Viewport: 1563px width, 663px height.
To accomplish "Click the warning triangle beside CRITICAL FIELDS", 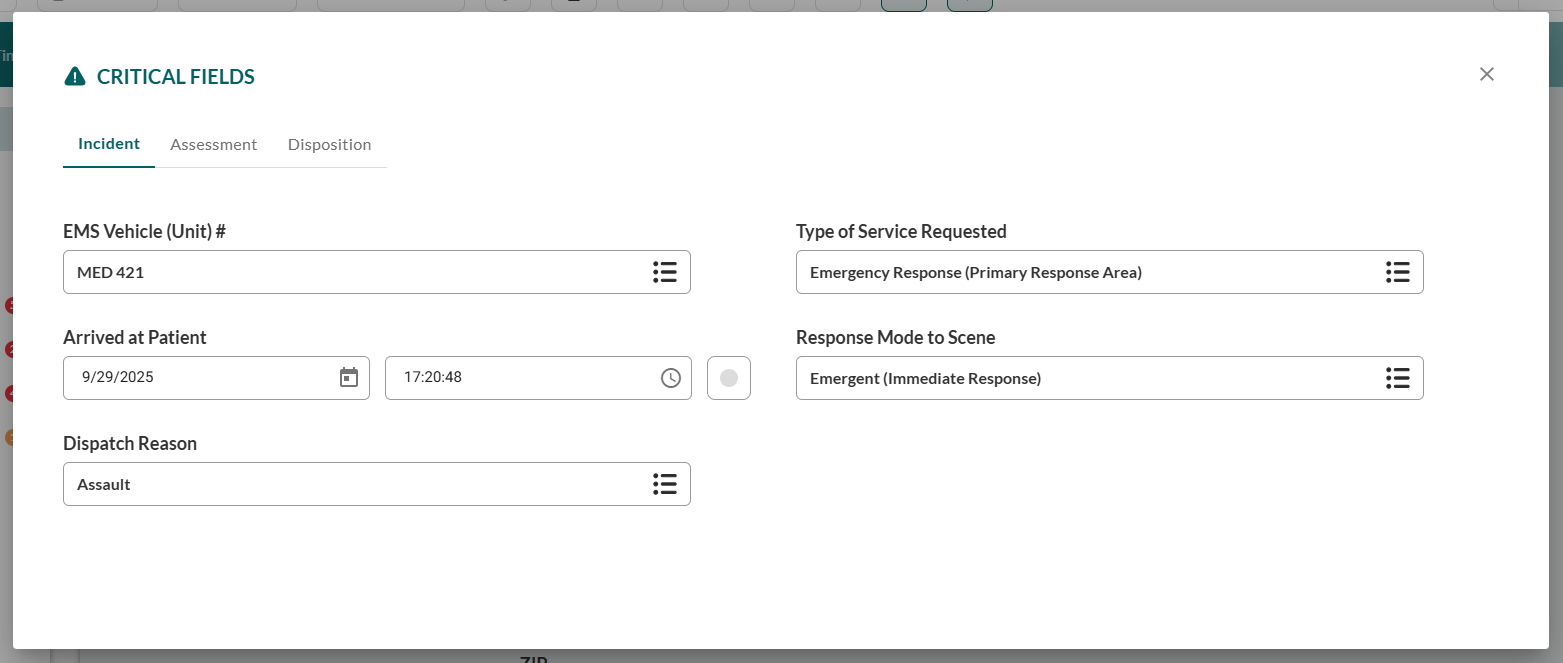I will pos(75,75).
